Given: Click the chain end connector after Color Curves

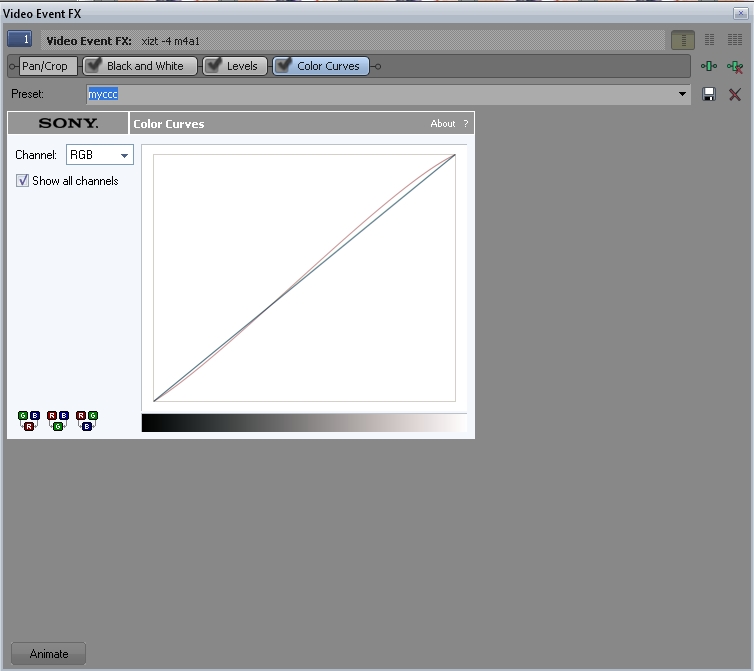Looking at the screenshot, I should click(x=377, y=66).
